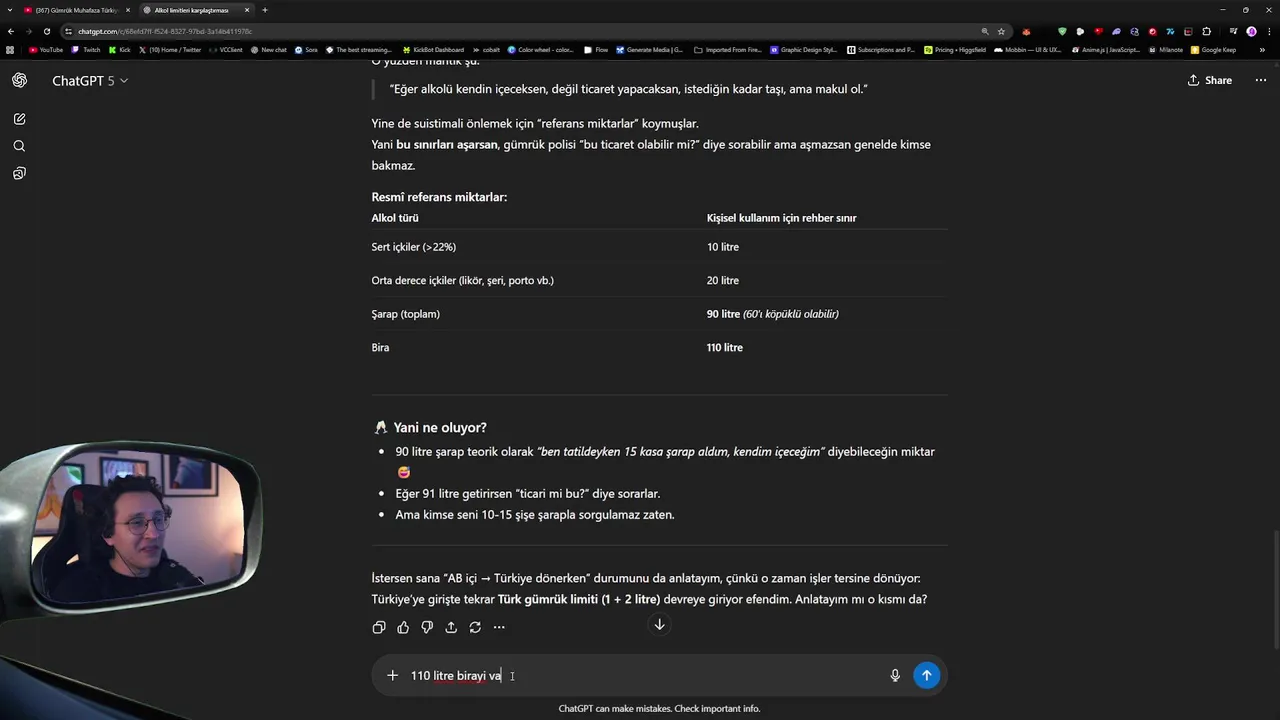Open the conversation options three-dot menu
Image resolution: width=1280 pixels, height=720 pixels.
click(x=1260, y=80)
